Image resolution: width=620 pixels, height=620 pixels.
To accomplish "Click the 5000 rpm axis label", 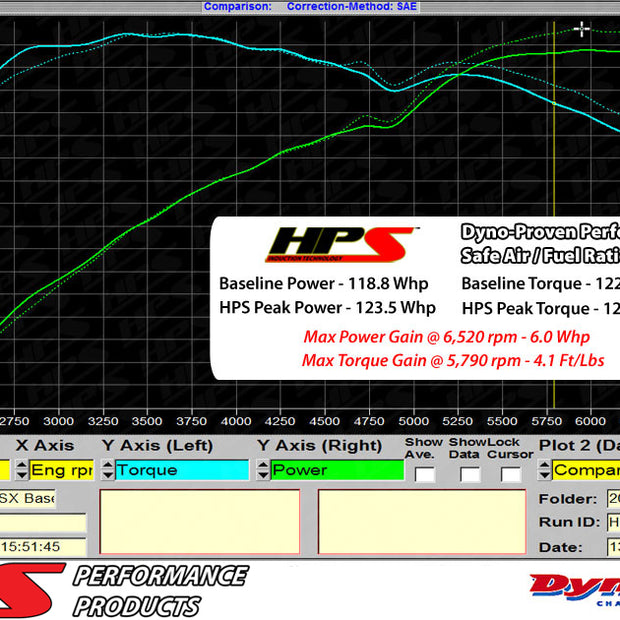I will [414, 421].
